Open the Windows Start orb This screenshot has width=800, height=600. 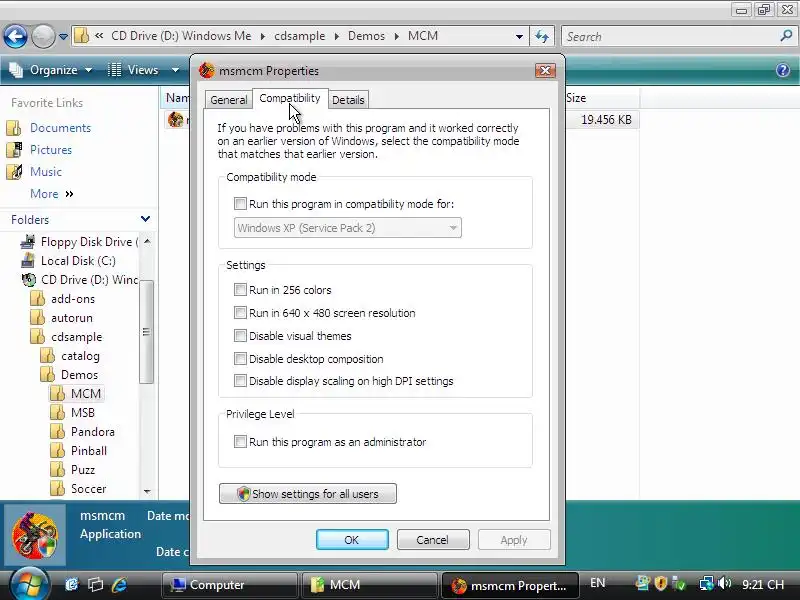click(29, 584)
